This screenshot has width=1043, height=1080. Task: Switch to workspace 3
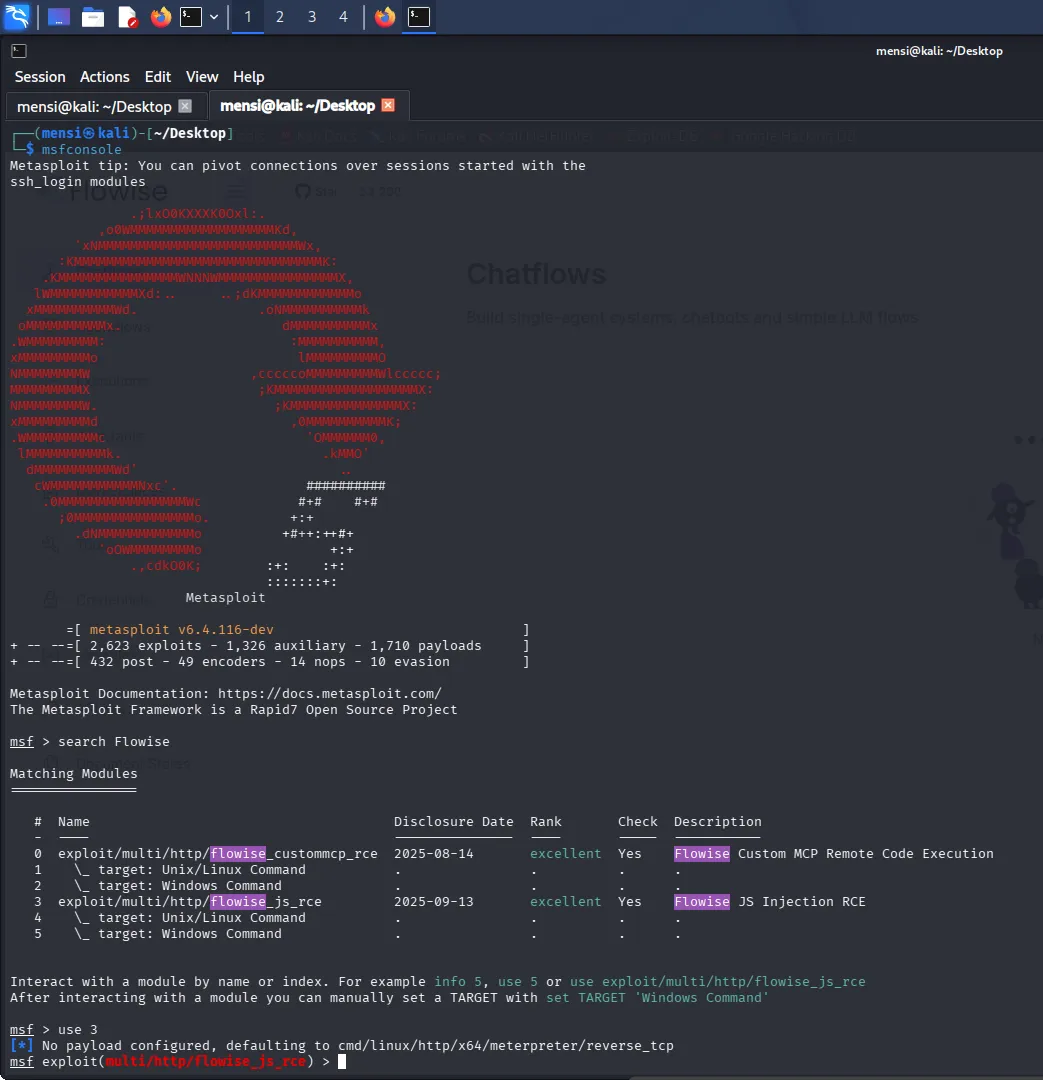[x=312, y=17]
